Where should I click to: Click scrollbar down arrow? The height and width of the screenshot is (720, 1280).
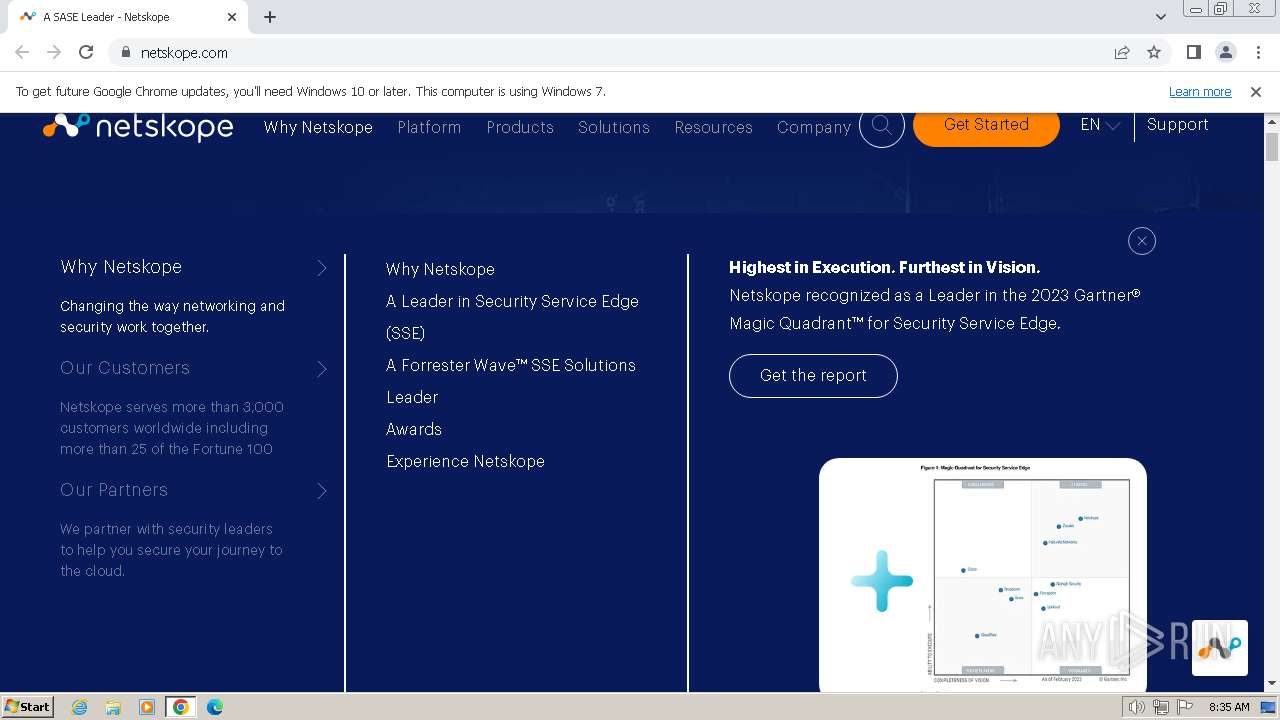point(1272,684)
